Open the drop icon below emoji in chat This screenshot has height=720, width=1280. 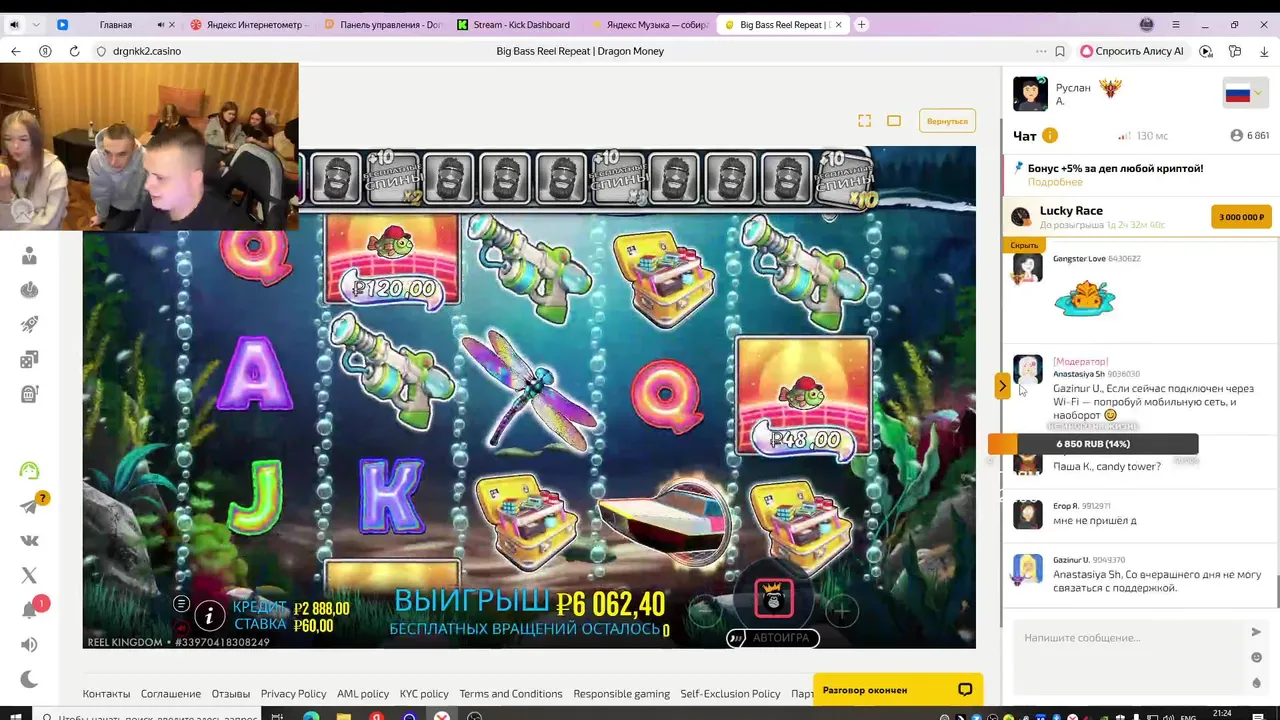coord(1256,683)
